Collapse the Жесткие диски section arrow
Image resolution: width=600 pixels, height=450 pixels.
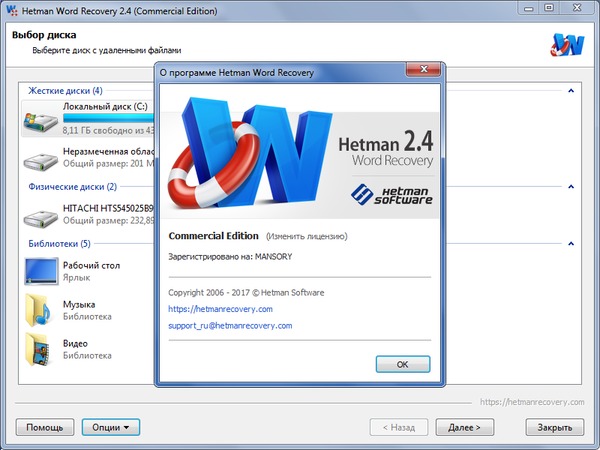pyautogui.click(x=571, y=91)
